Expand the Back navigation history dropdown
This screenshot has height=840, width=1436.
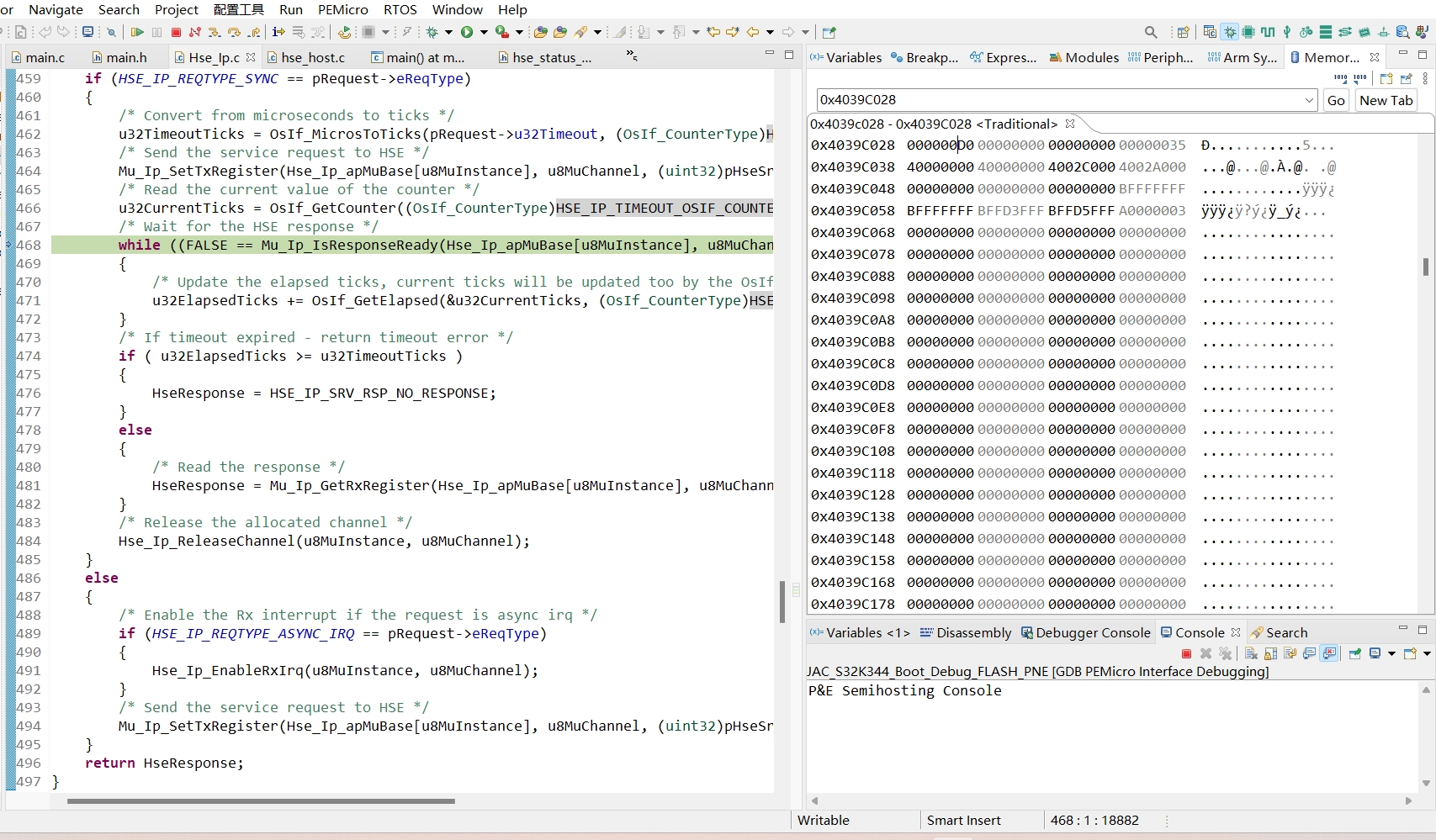coord(770,32)
